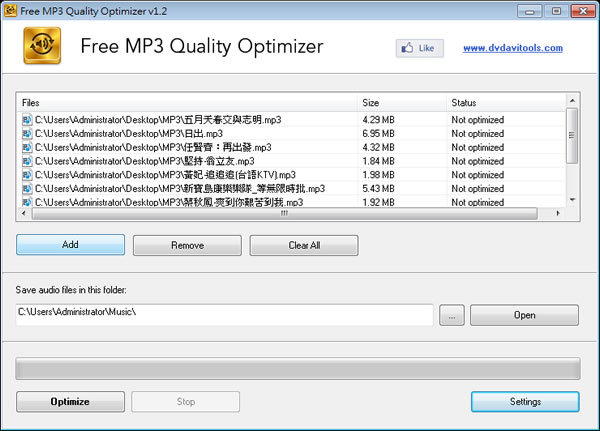The height and width of the screenshot is (431, 600).
Task: Click the horizontal scroll right arrow
Action: tap(558, 213)
